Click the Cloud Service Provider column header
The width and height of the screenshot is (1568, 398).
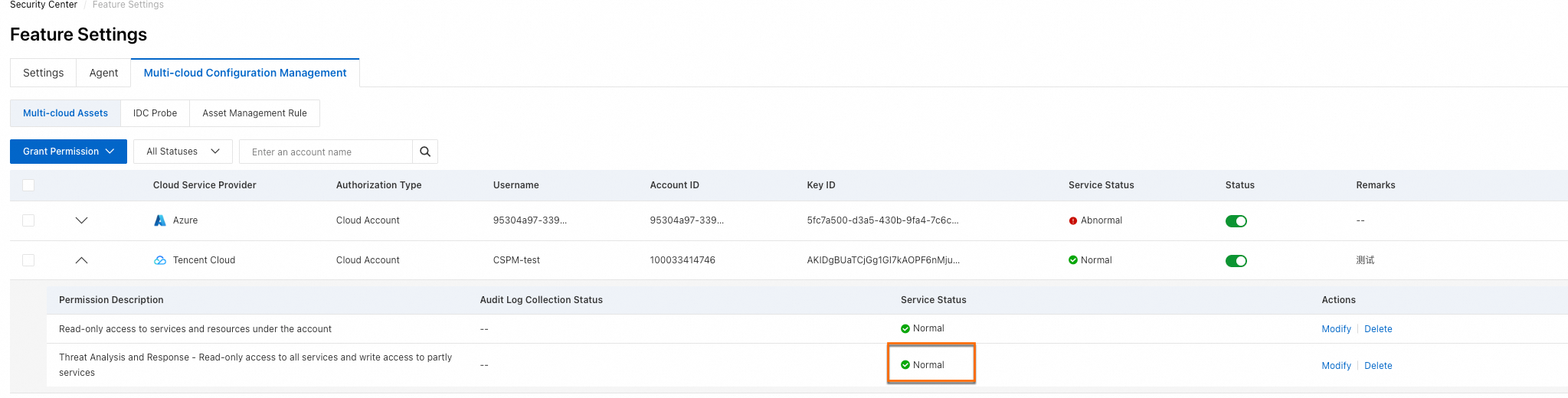pyautogui.click(x=205, y=185)
